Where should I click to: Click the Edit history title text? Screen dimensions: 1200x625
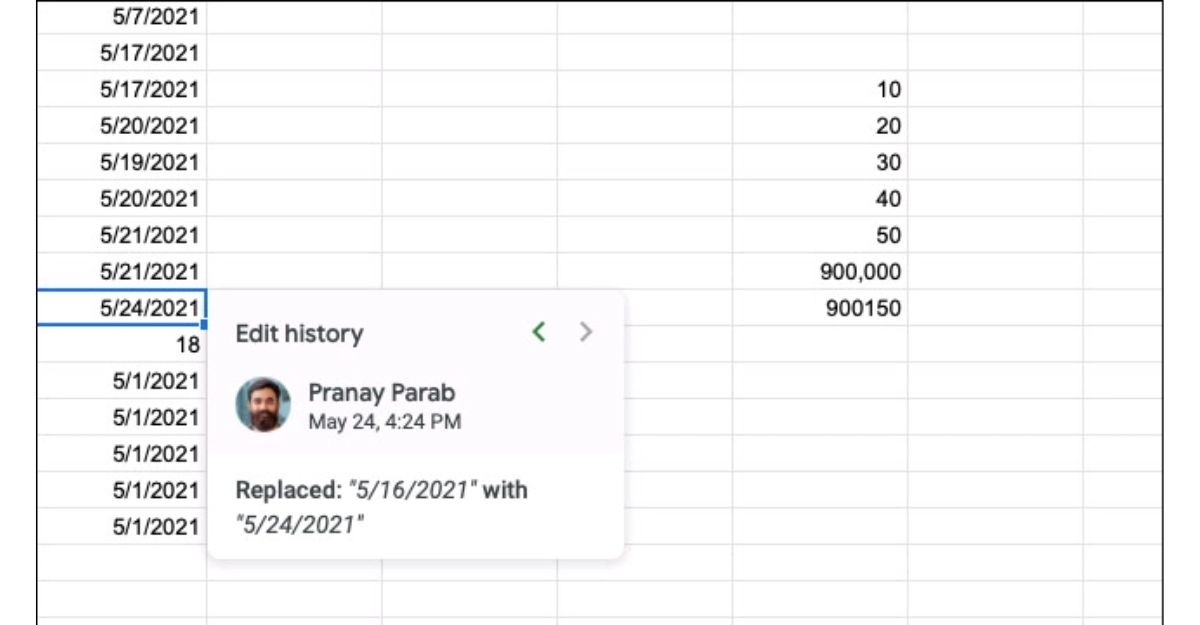[x=299, y=334]
